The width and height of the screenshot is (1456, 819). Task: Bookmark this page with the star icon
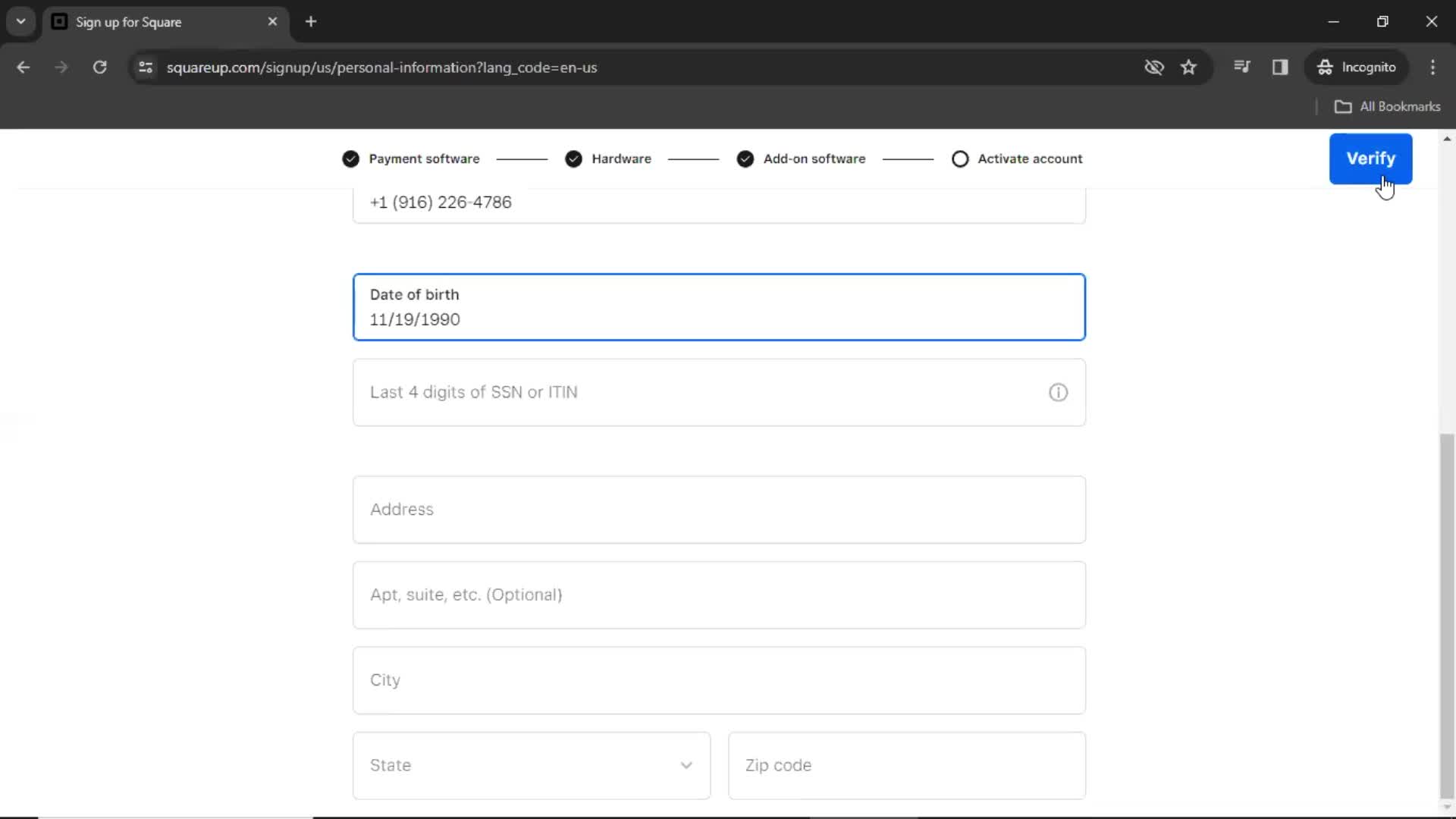click(1188, 67)
